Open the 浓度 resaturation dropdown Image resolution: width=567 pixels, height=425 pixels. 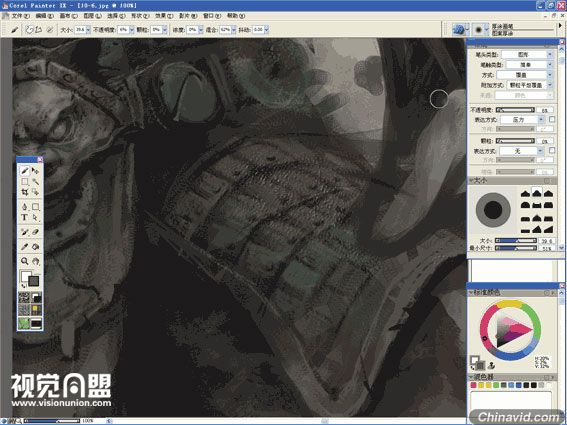pos(201,30)
